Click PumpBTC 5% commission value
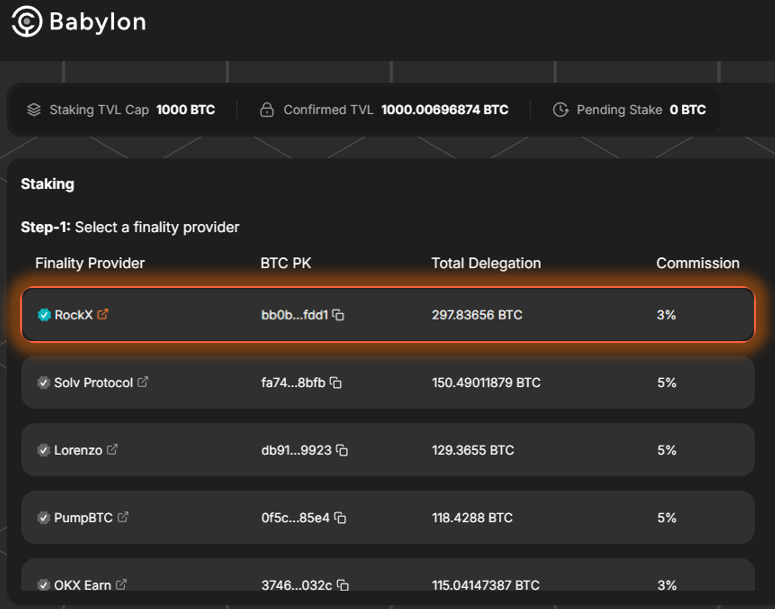775x609 pixels. (667, 518)
